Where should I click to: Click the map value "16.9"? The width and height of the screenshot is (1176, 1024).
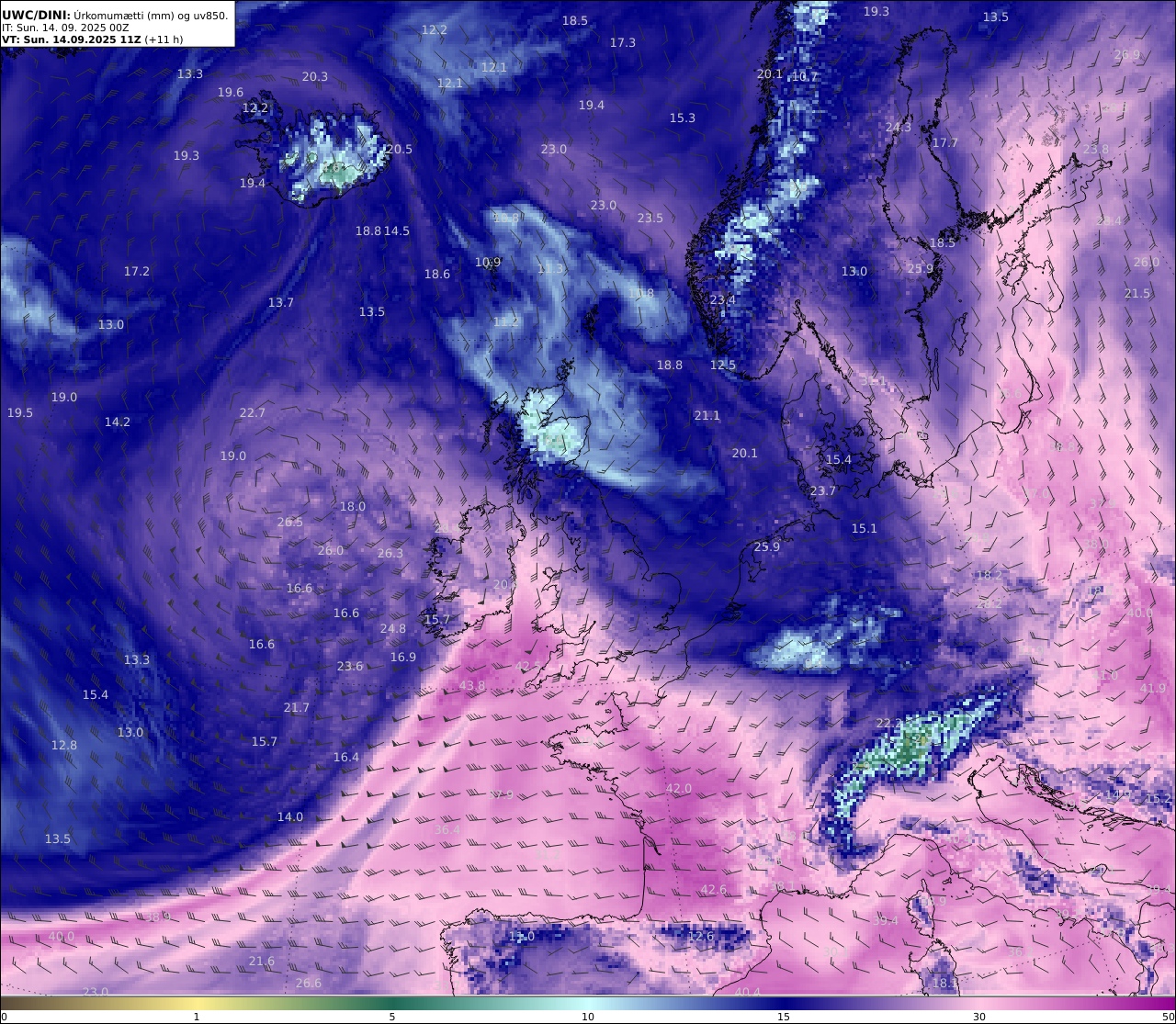tap(403, 658)
